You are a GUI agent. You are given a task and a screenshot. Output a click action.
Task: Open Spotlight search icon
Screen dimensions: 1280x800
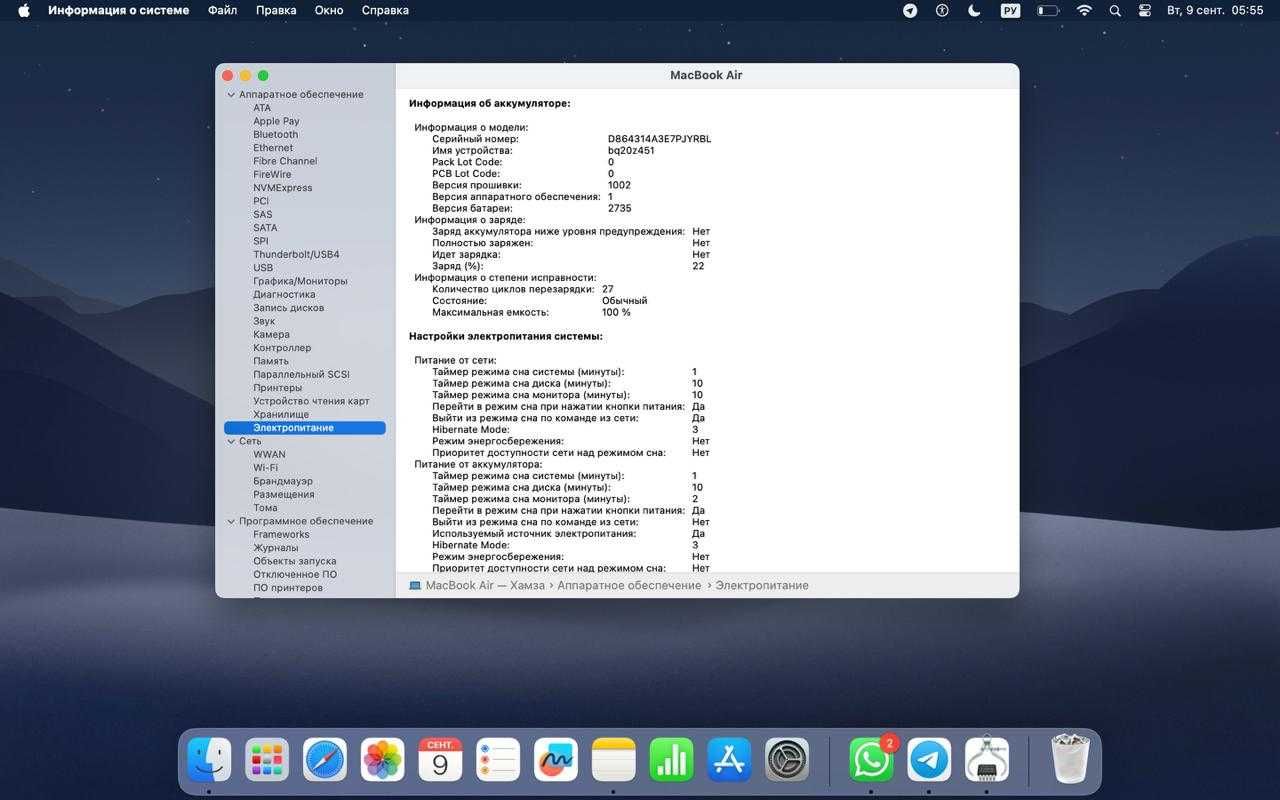click(1115, 10)
